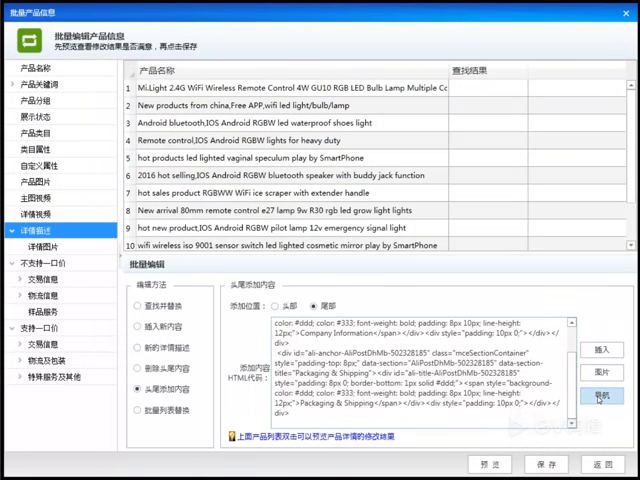This screenshot has width=640, height=480.
Task: Expand 交易信息 under 不支持一口价
Action: (x=20, y=279)
